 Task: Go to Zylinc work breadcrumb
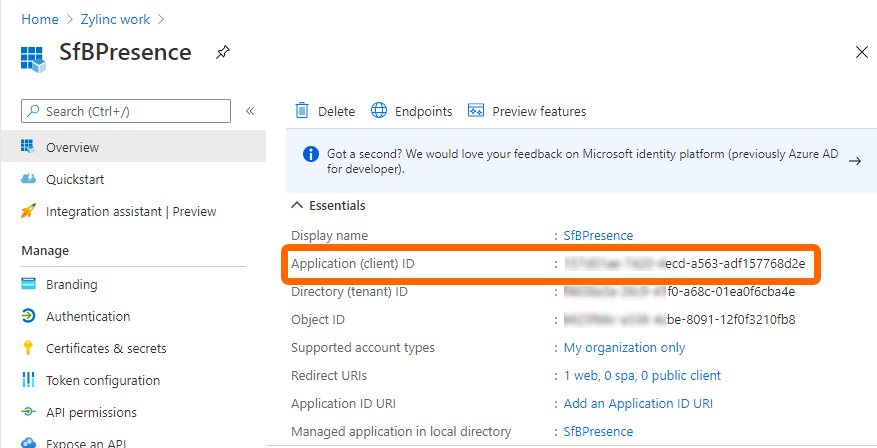[115, 19]
